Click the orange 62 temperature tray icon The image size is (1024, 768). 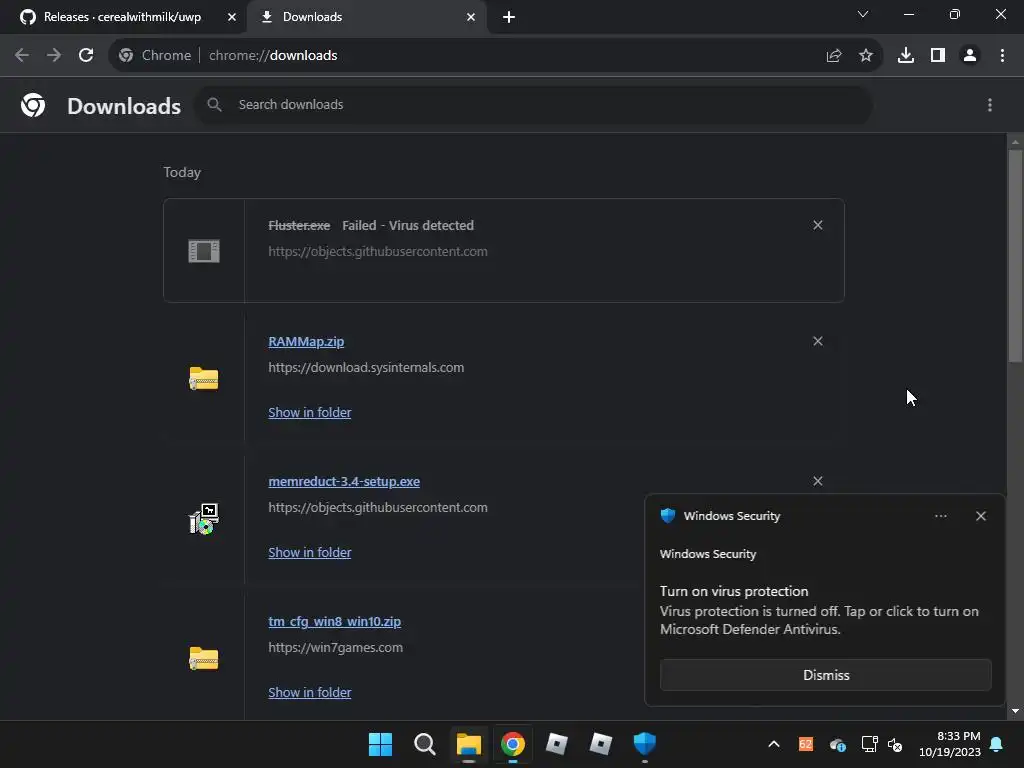point(806,744)
